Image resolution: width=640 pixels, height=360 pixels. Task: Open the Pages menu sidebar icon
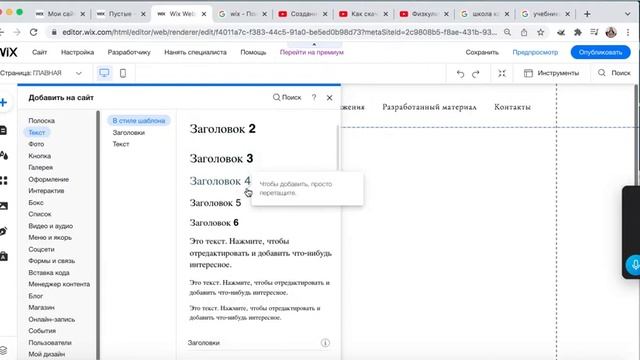click(x=3, y=130)
